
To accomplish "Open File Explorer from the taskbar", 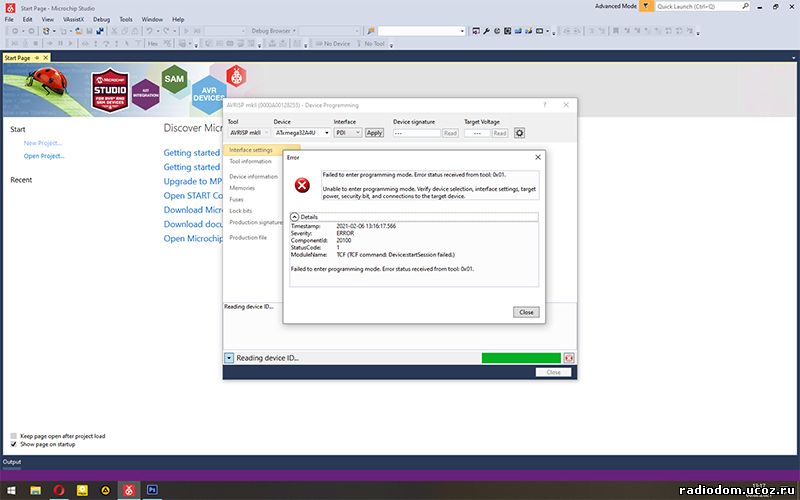I will pyautogui.click(x=35, y=490).
